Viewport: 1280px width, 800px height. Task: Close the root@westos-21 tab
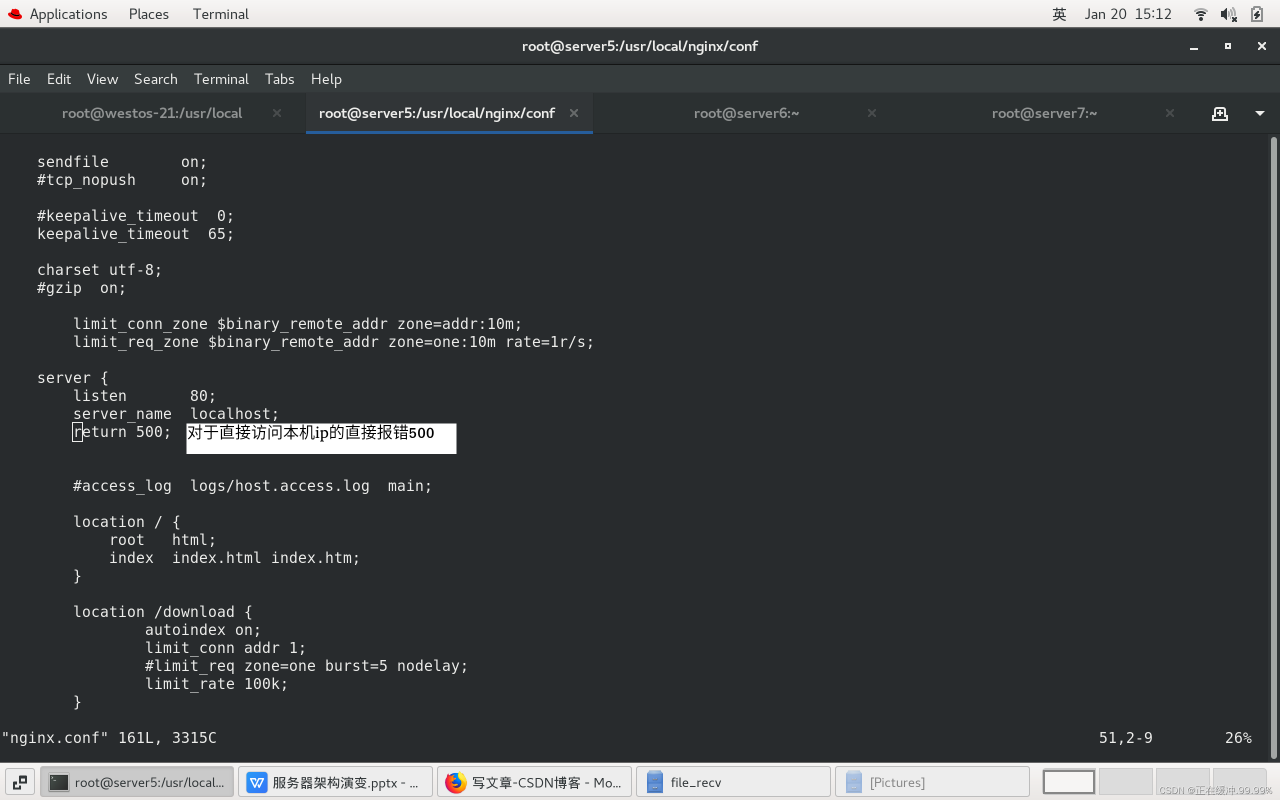277,113
